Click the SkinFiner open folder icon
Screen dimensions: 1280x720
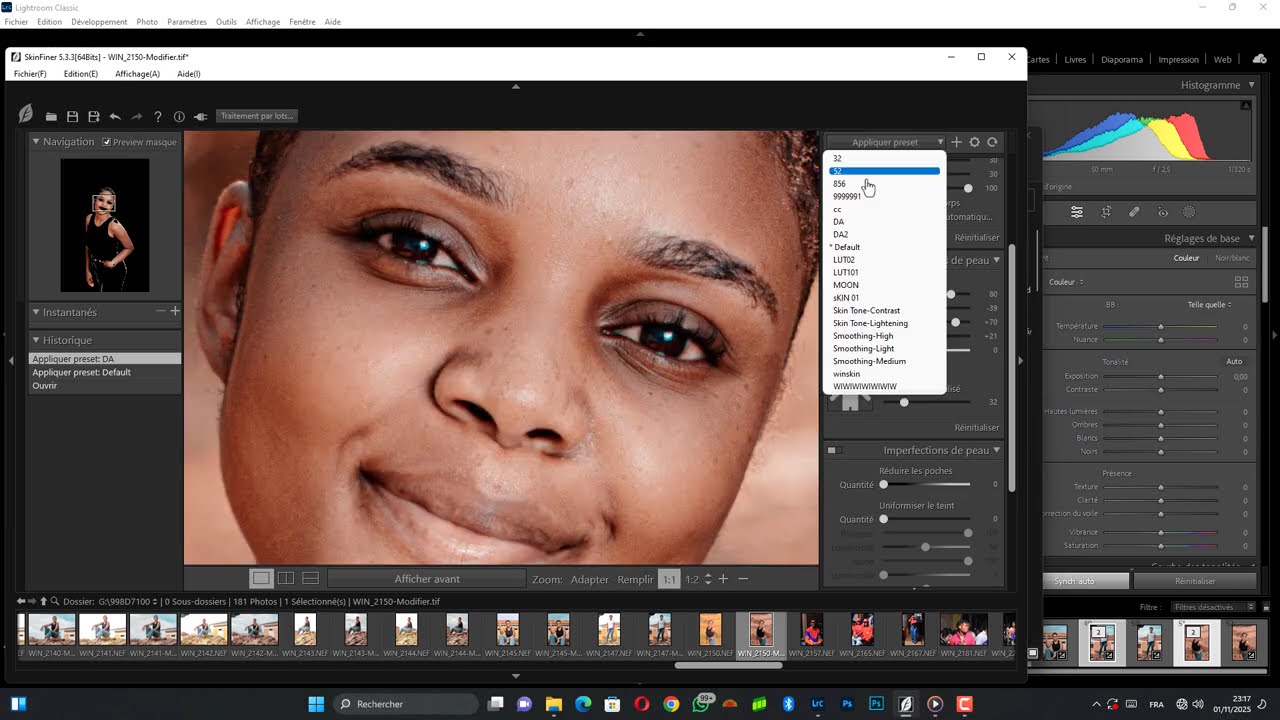(51, 117)
